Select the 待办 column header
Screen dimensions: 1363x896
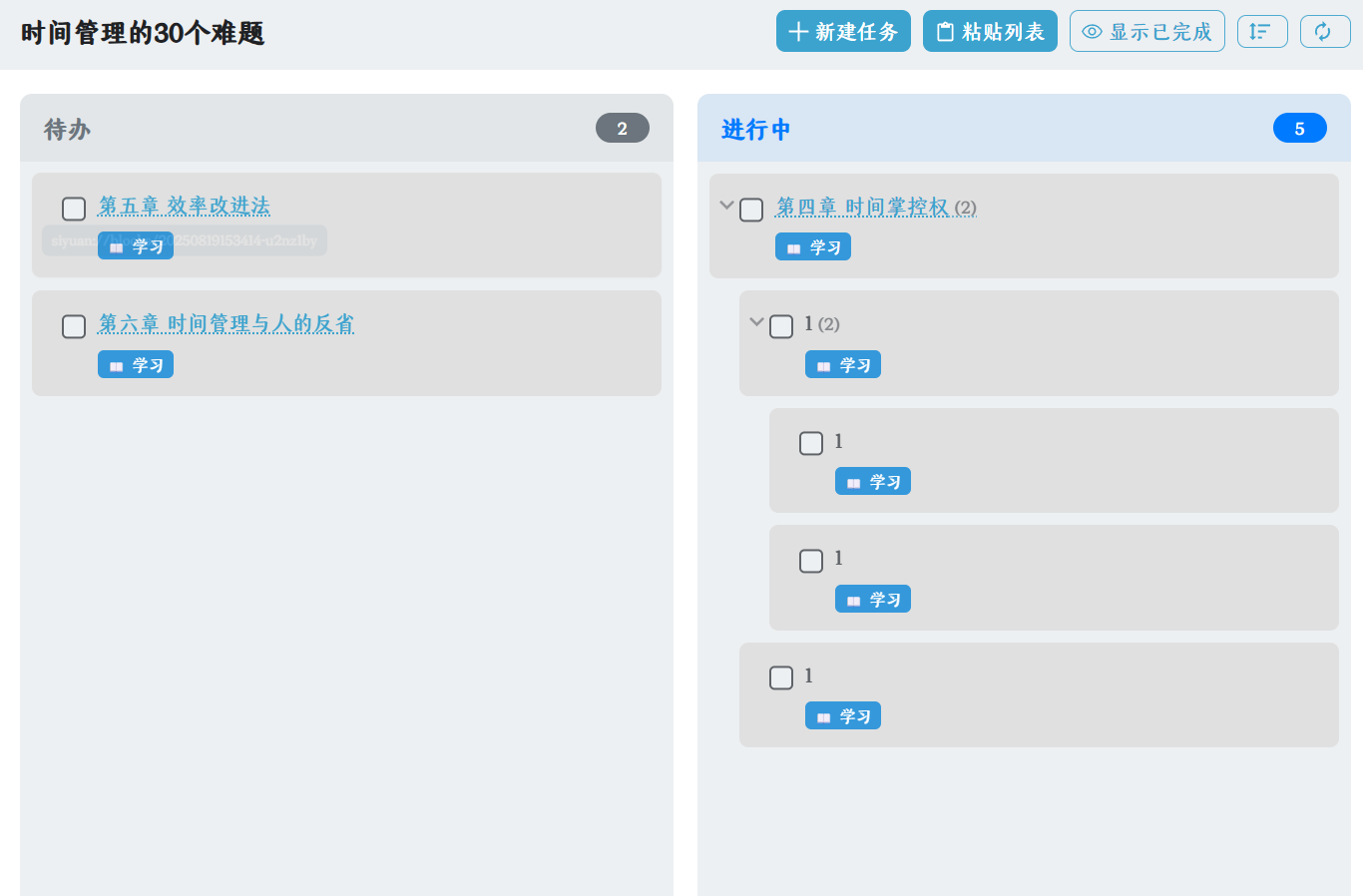coord(68,129)
